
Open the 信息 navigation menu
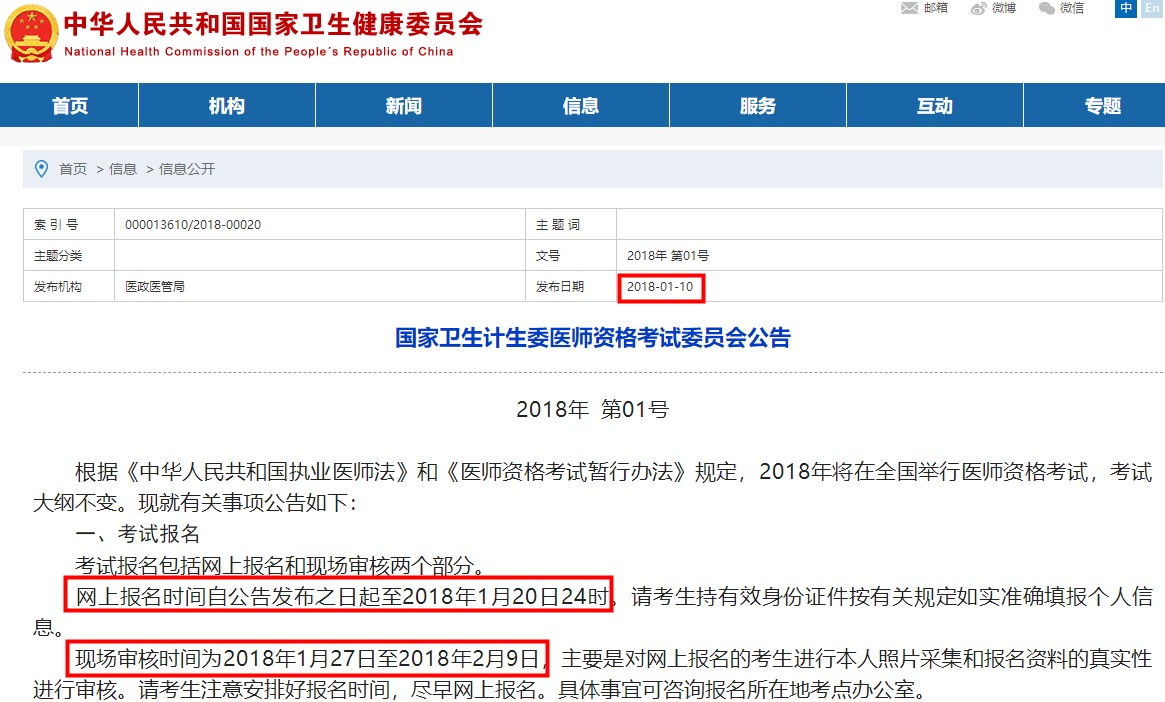(581, 106)
